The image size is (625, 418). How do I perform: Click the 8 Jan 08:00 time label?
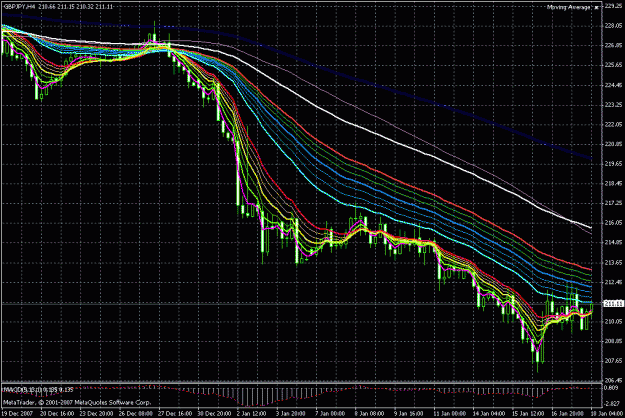(371, 414)
